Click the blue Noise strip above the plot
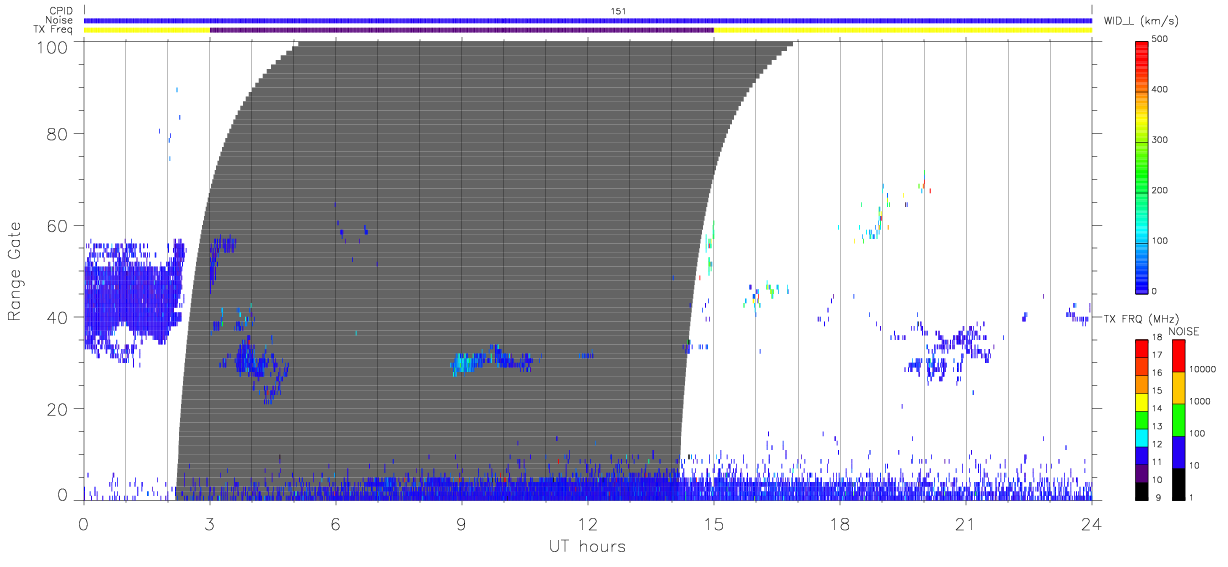This screenshot has width=1228, height=567. click(x=587, y=20)
